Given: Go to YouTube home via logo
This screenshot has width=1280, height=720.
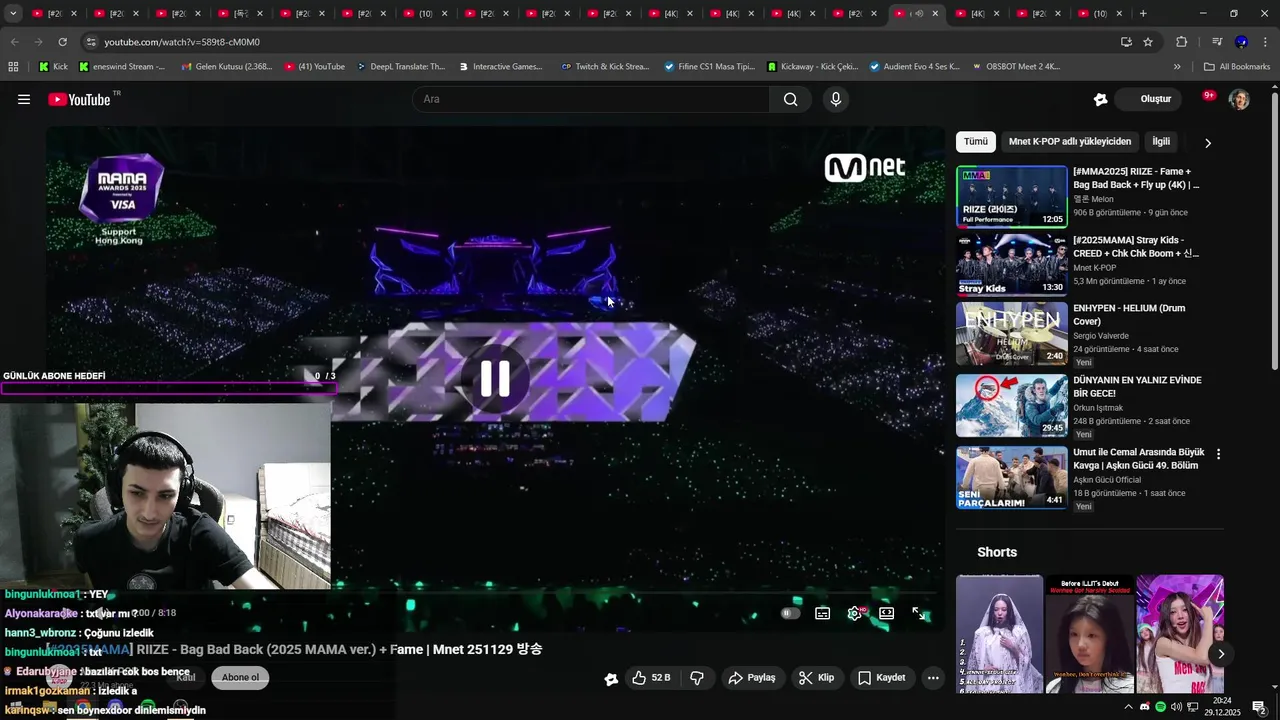Looking at the screenshot, I should [79, 99].
